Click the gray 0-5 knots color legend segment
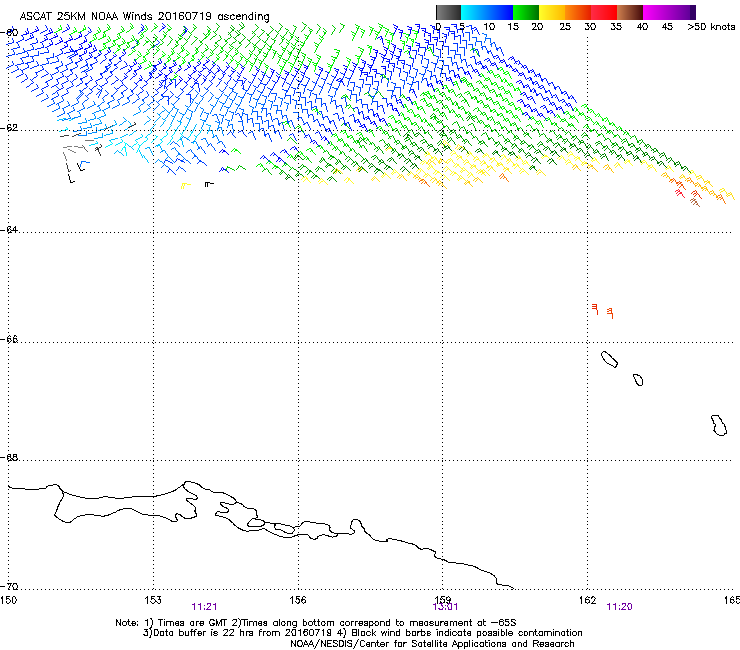This screenshot has width=740, height=650. pyautogui.click(x=448, y=12)
